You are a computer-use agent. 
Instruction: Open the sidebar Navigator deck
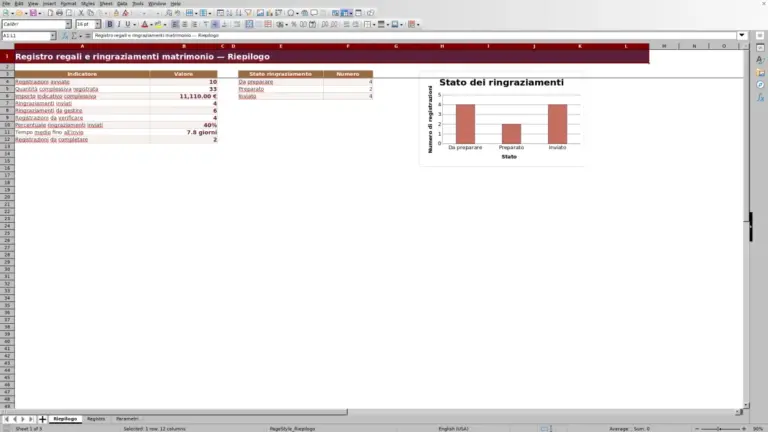click(x=760, y=85)
